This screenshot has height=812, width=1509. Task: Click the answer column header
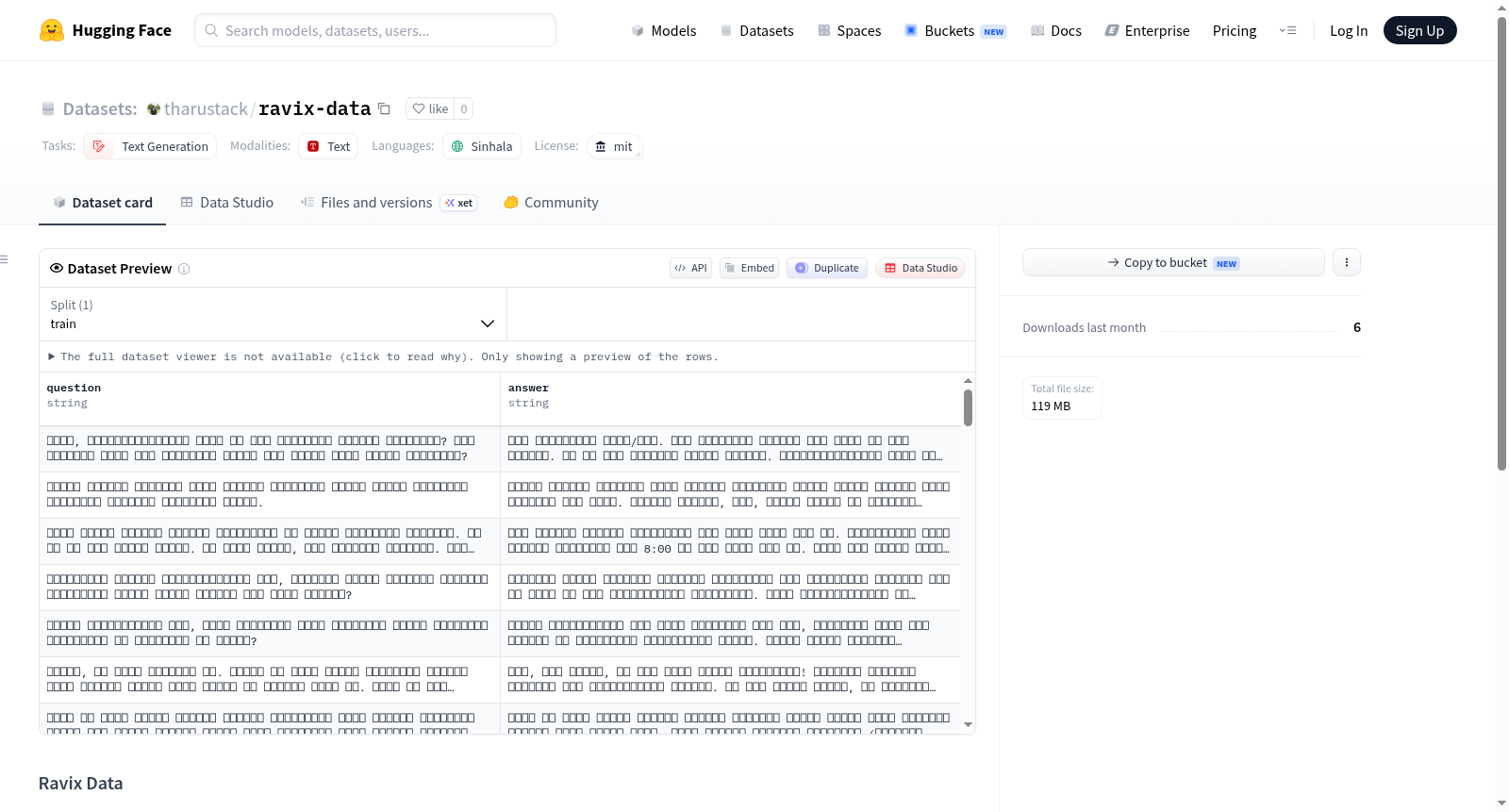click(731, 399)
